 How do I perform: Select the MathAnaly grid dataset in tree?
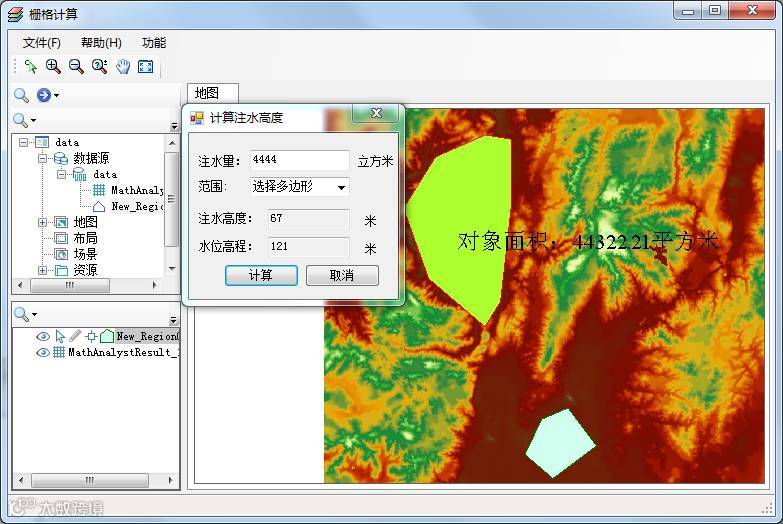[137, 190]
